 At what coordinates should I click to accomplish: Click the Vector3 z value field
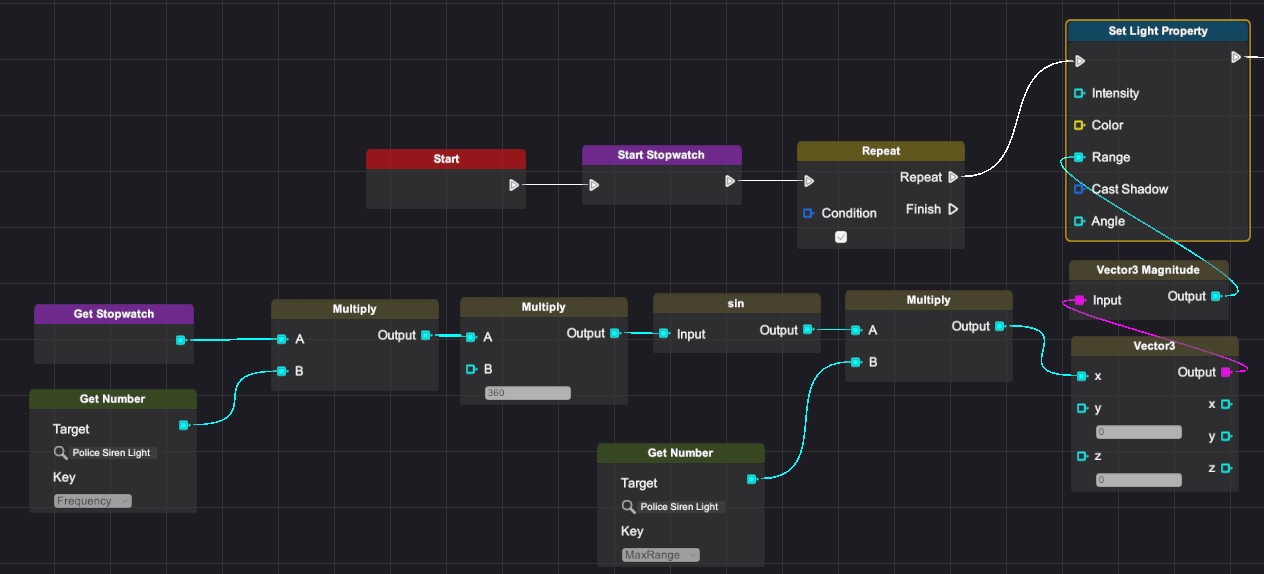coord(1138,480)
